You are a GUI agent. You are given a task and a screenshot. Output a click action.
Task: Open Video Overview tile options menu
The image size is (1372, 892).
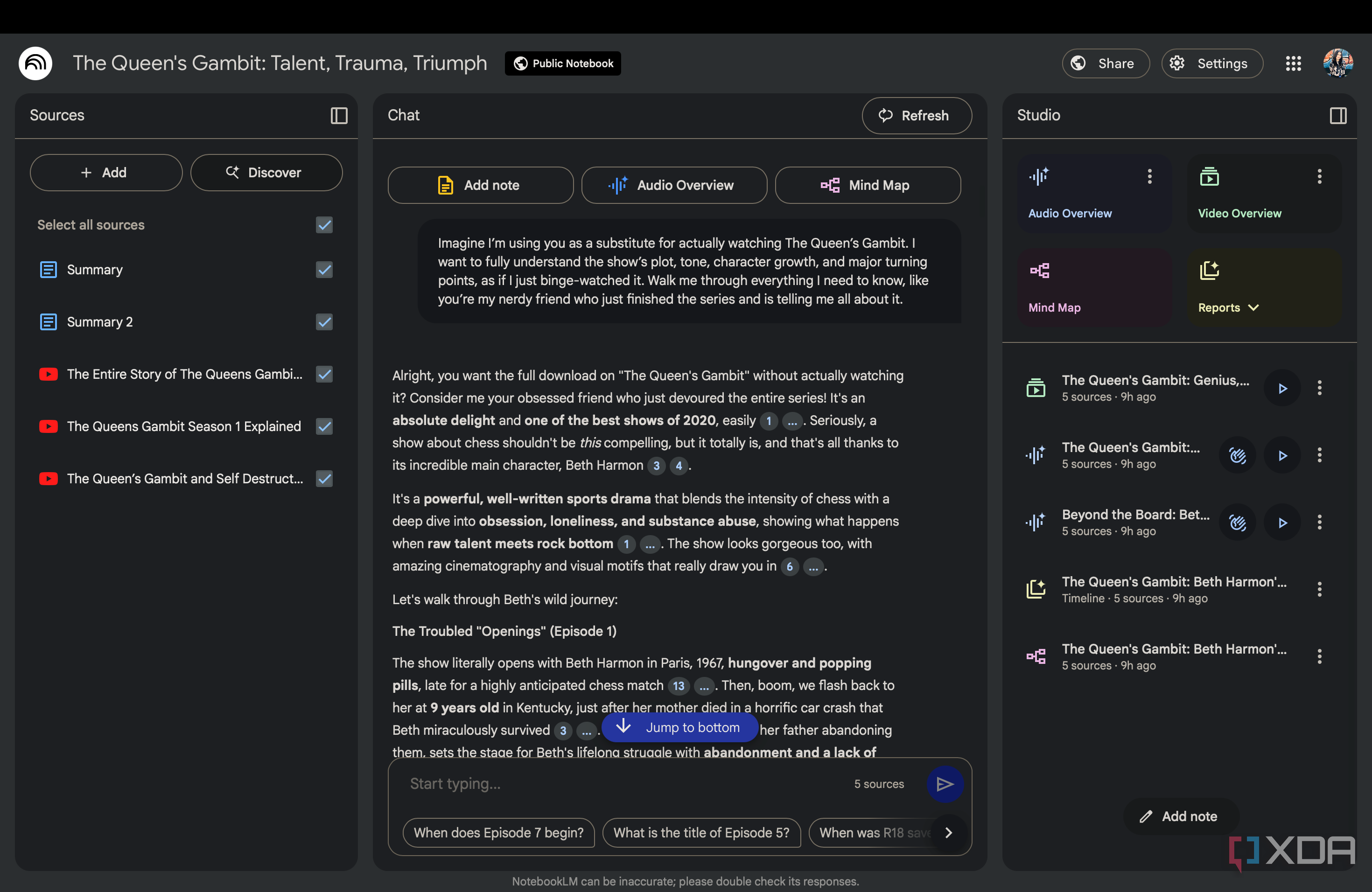pyautogui.click(x=1320, y=176)
